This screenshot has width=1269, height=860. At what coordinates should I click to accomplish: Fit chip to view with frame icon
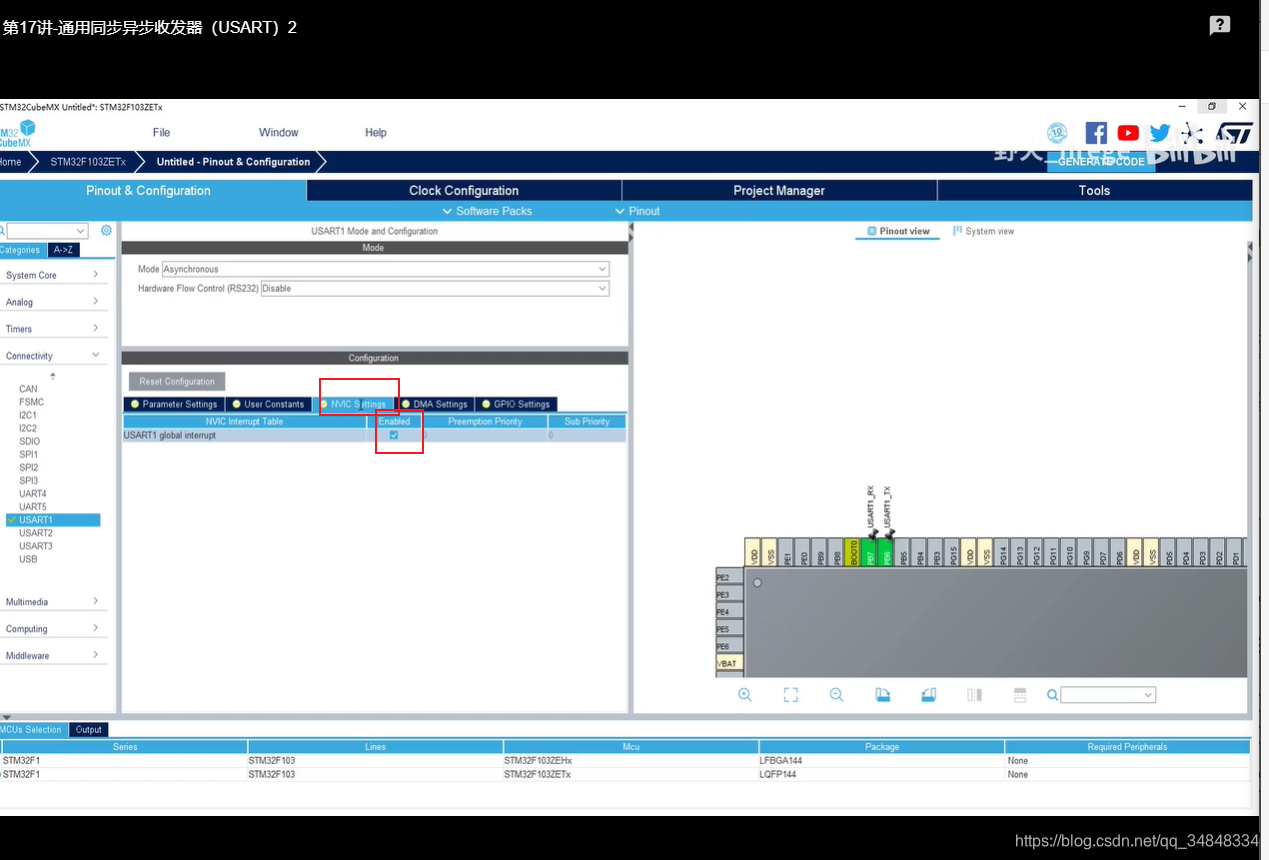[791, 695]
